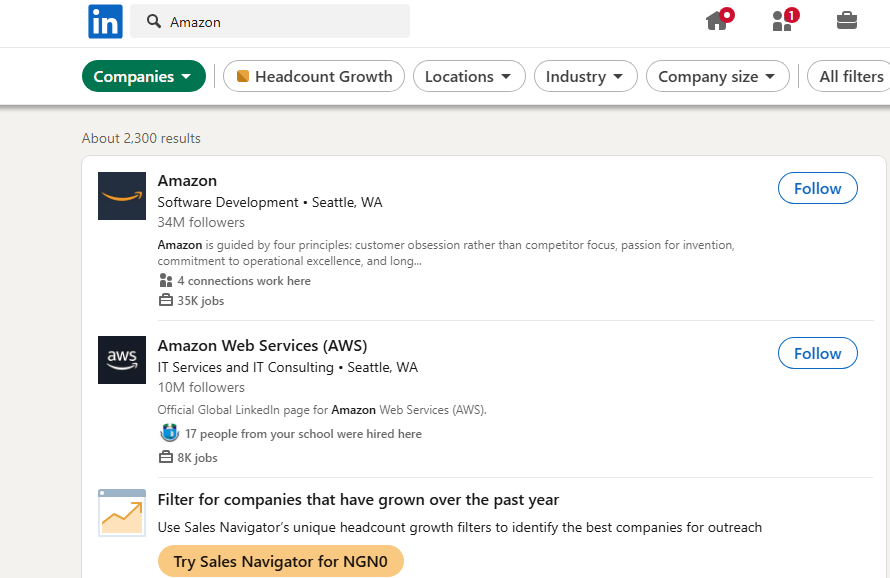Go to Home feed icon
This screenshot has height=578, width=890.
click(719, 20)
